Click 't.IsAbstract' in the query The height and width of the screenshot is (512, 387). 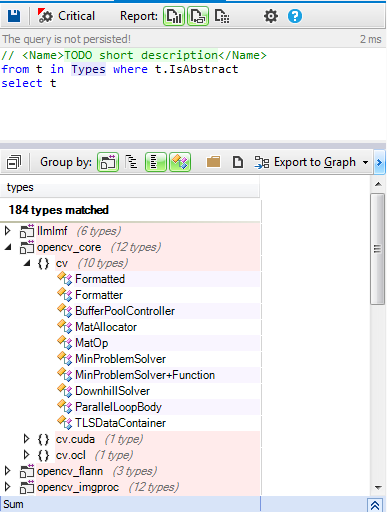point(197,69)
